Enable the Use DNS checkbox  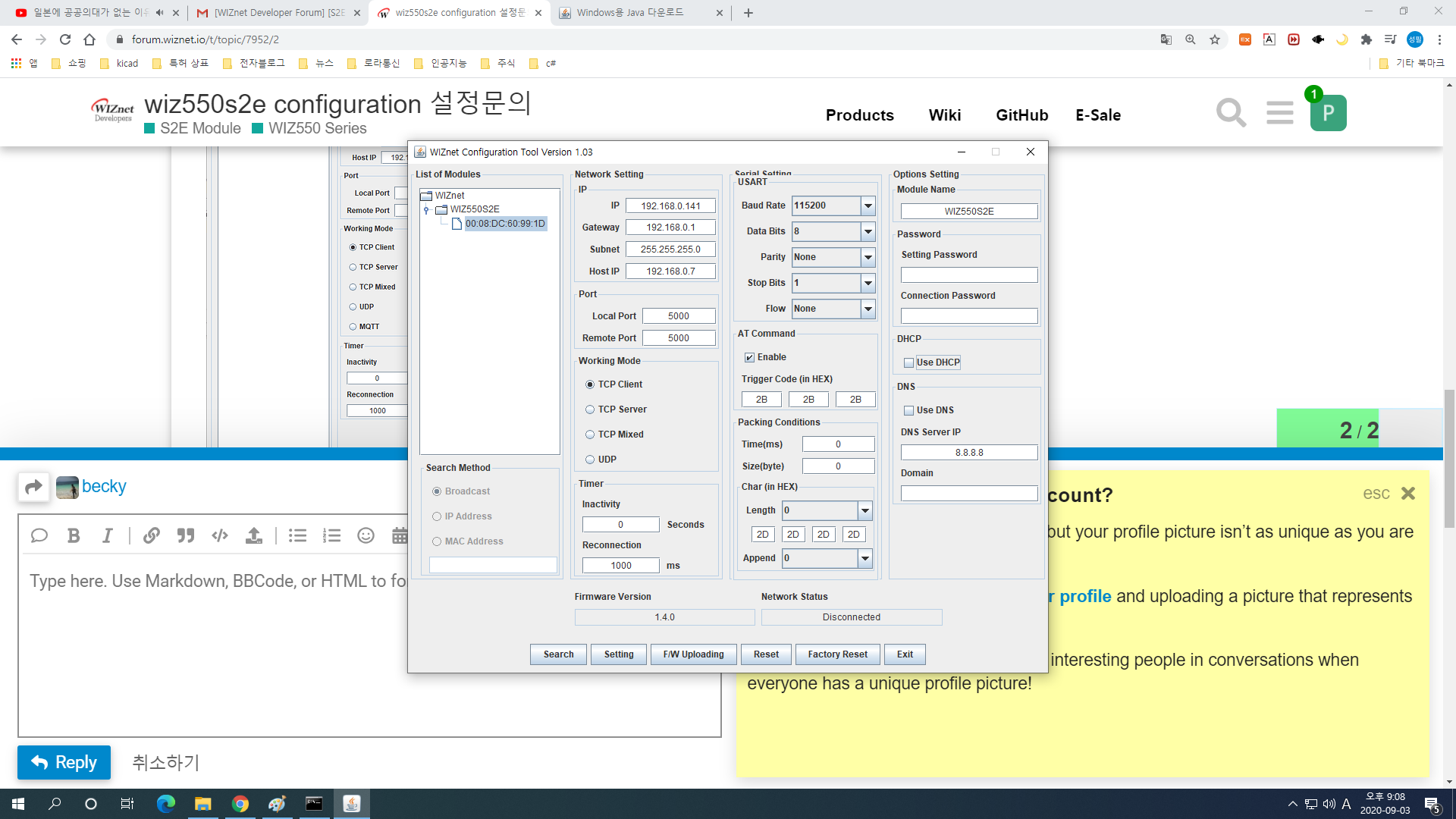click(x=908, y=410)
